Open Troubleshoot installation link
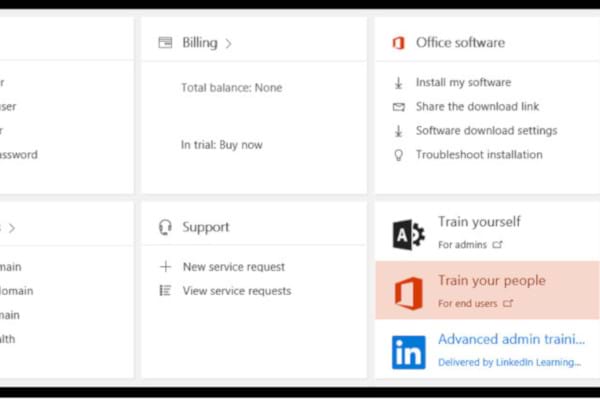Screen dimensions: 600x400 point(479,155)
